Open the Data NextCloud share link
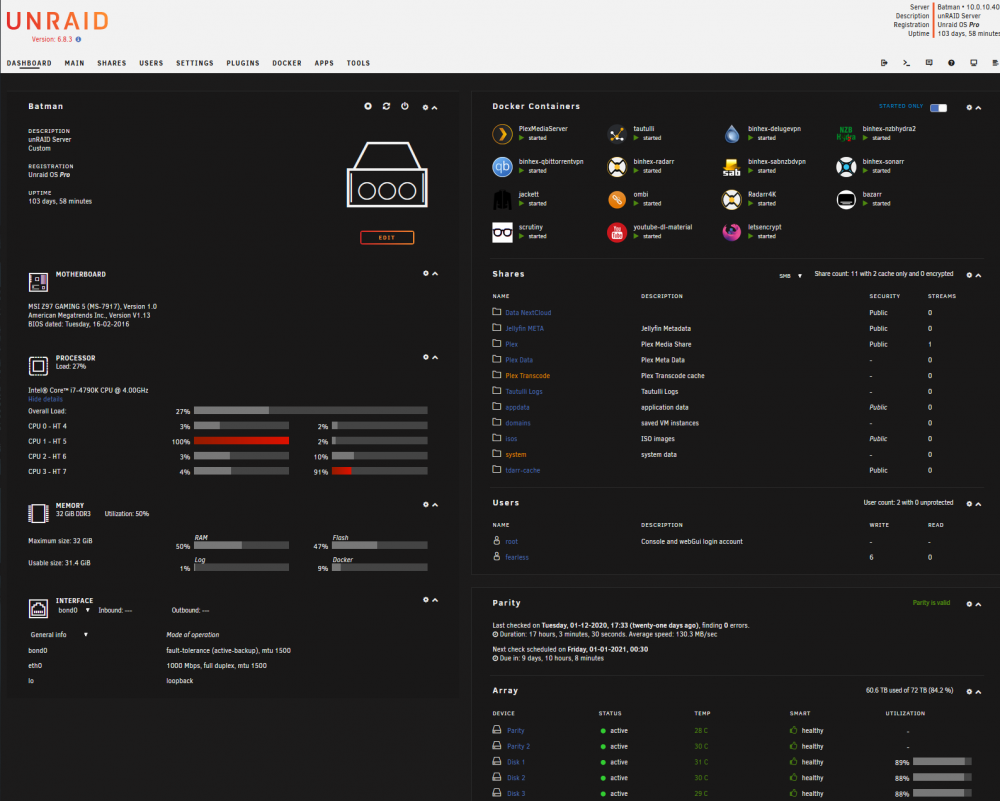1000x801 pixels. (528, 312)
